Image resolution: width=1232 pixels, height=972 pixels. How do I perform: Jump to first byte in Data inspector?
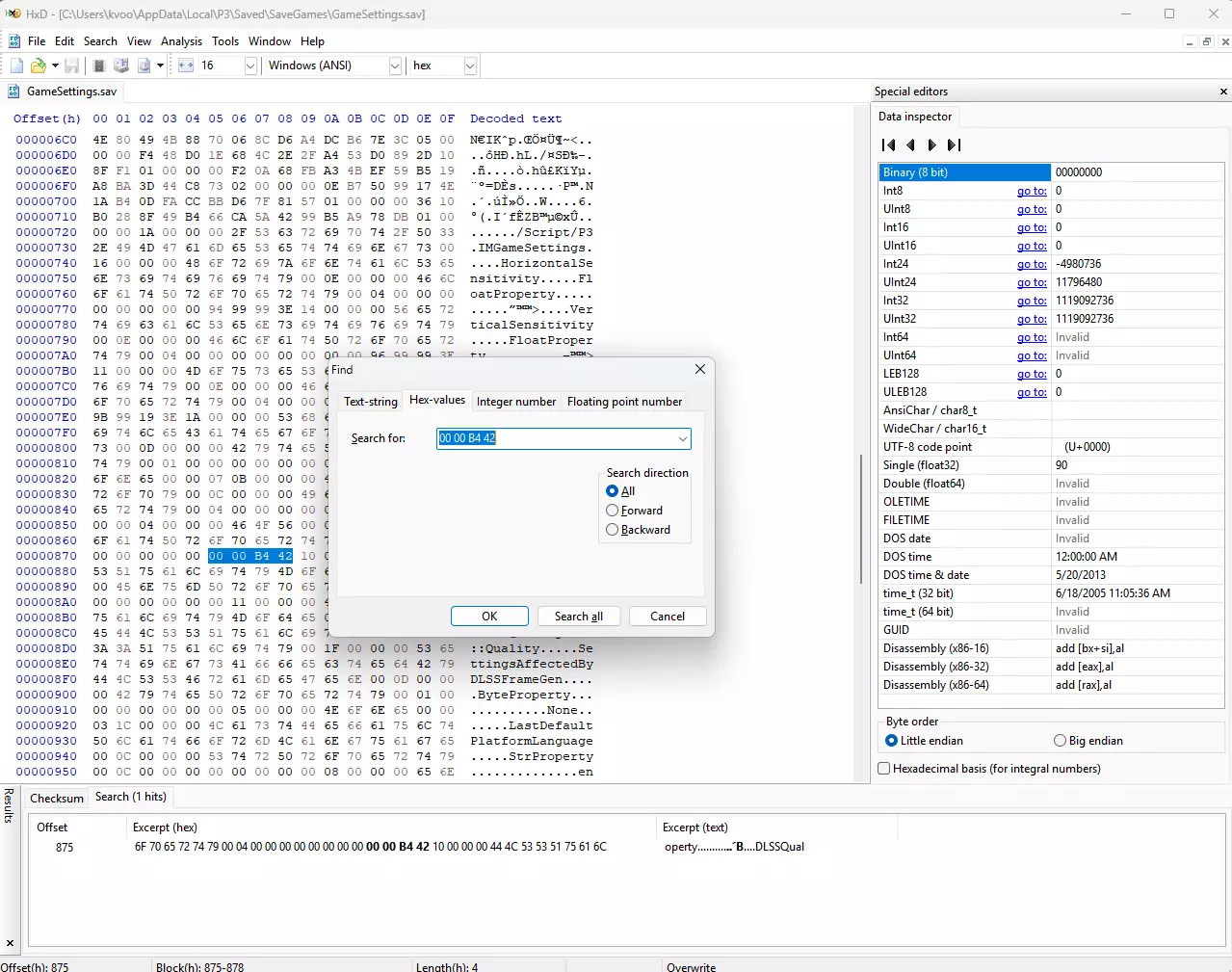pos(888,145)
